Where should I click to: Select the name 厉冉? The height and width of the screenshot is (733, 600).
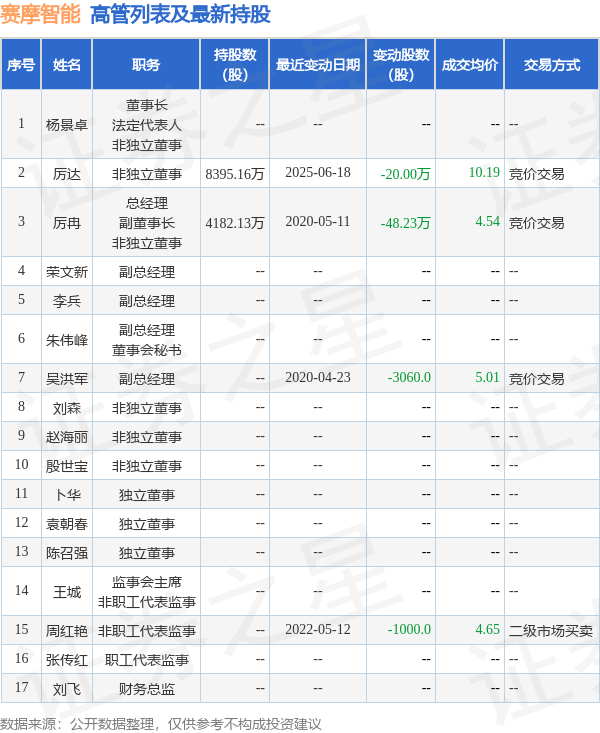66,223
